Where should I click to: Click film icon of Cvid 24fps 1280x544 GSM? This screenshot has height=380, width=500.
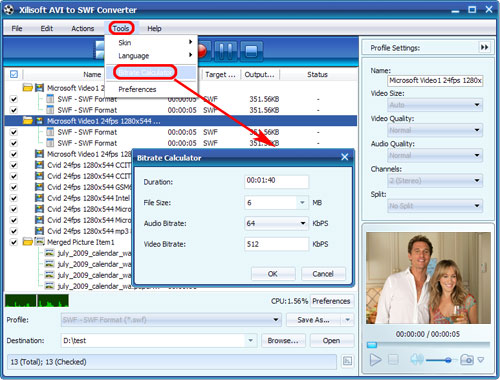39,187
